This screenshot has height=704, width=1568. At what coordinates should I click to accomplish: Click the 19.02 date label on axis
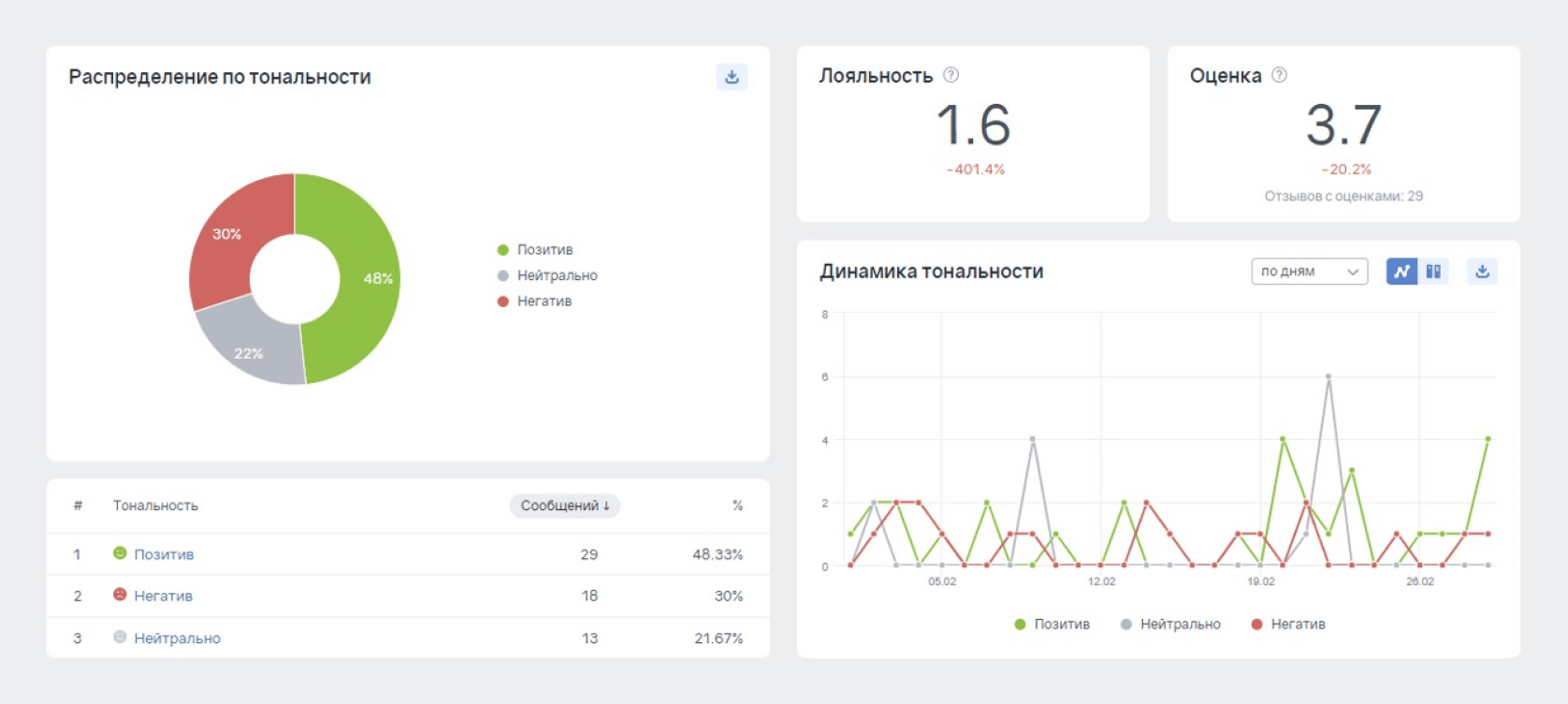(1261, 581)
